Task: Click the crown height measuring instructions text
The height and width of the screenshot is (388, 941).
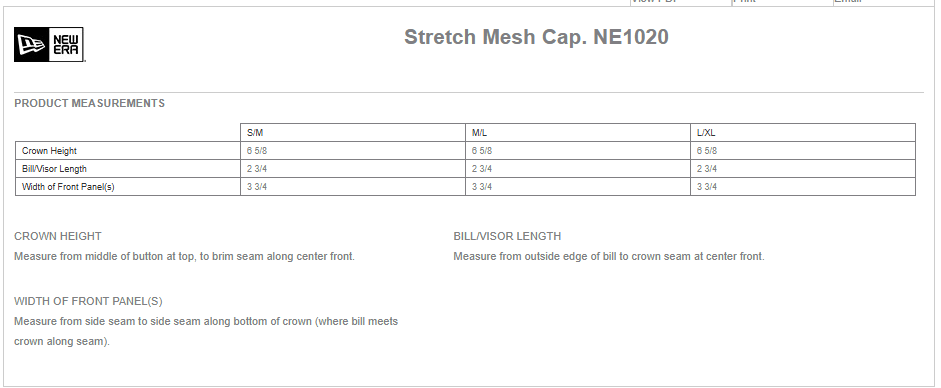Action: [184, 256]
